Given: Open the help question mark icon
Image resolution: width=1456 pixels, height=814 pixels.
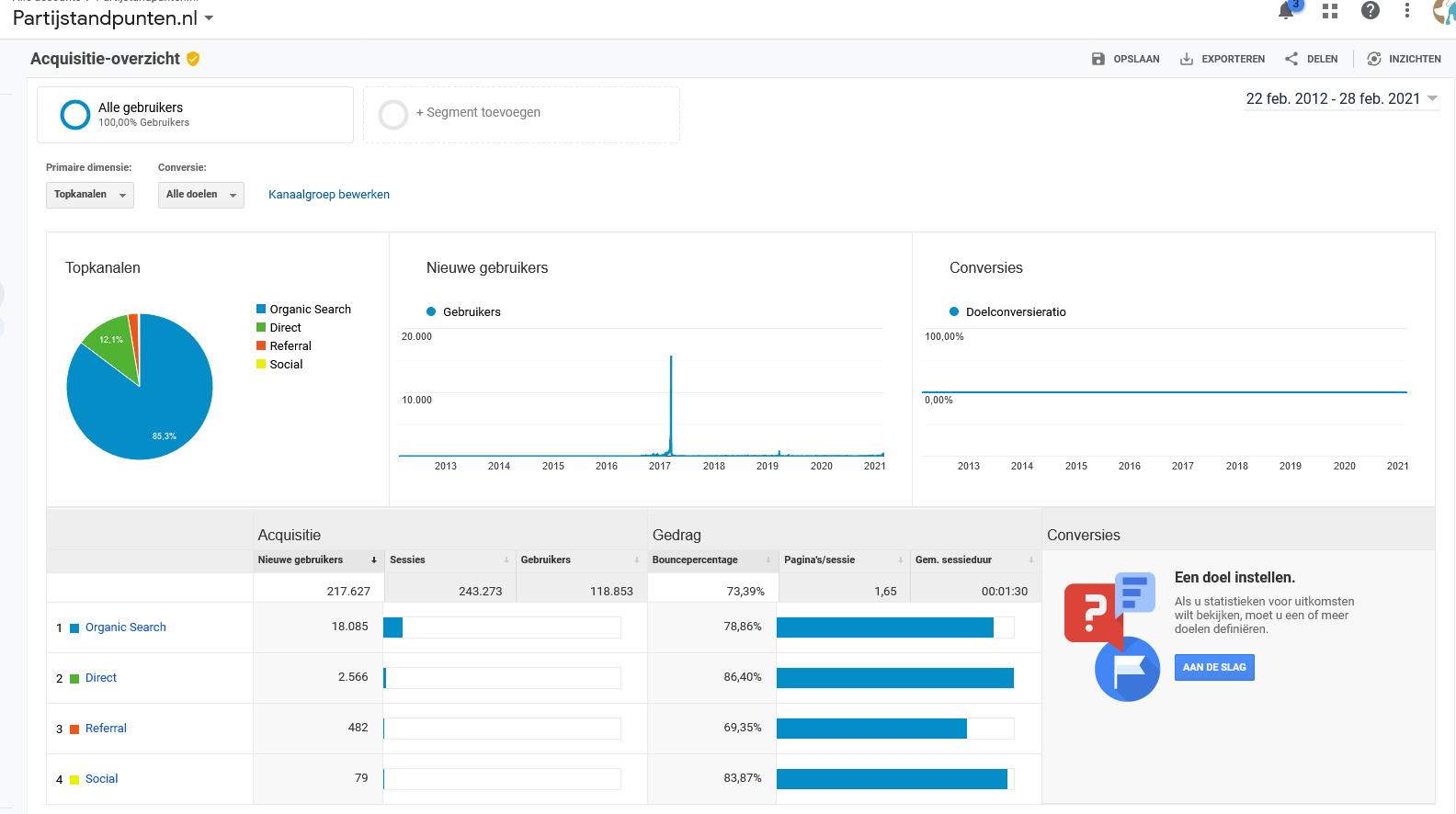Looking at the screenshot, I should point(1371,10).
